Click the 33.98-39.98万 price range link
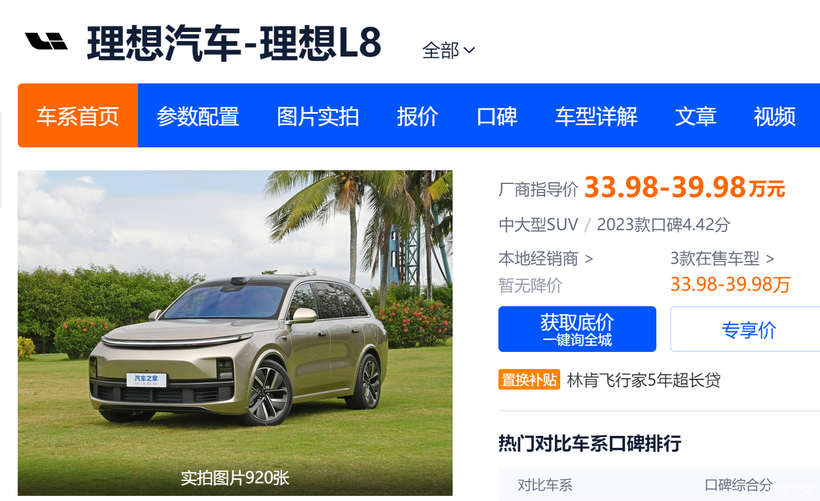The width and height of the screenshot is (820, 501). [730, 284]
